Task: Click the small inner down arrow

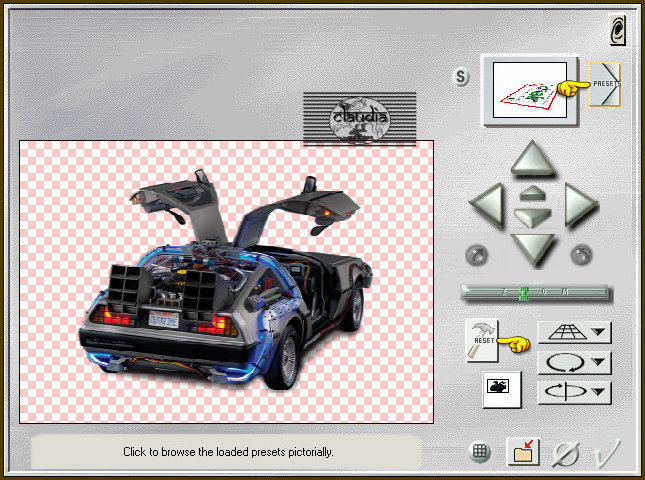Action: pos(532,218)
